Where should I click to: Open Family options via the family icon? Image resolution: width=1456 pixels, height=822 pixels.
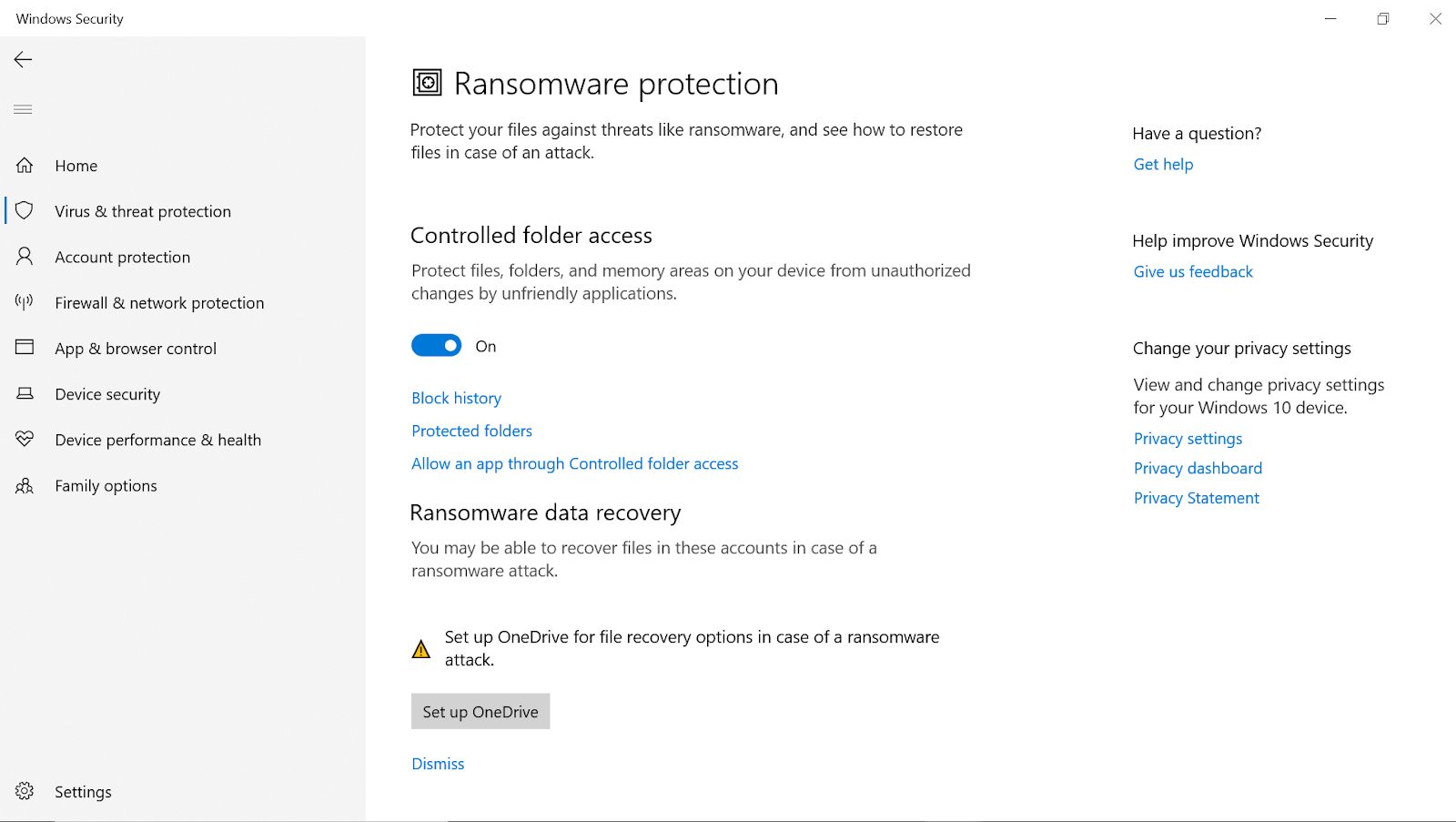[x=24, y=485]
